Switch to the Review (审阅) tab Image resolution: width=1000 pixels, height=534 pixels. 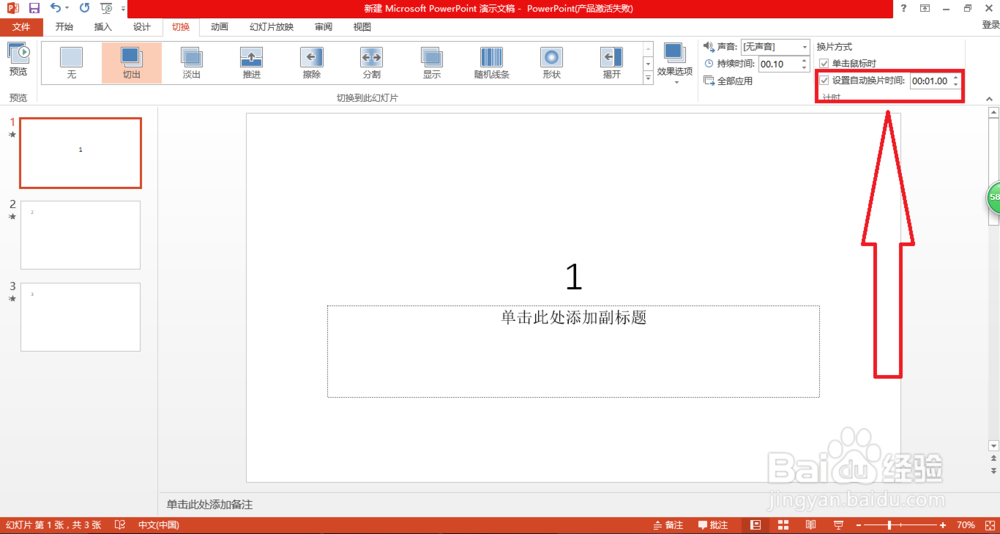click(323, 27)
